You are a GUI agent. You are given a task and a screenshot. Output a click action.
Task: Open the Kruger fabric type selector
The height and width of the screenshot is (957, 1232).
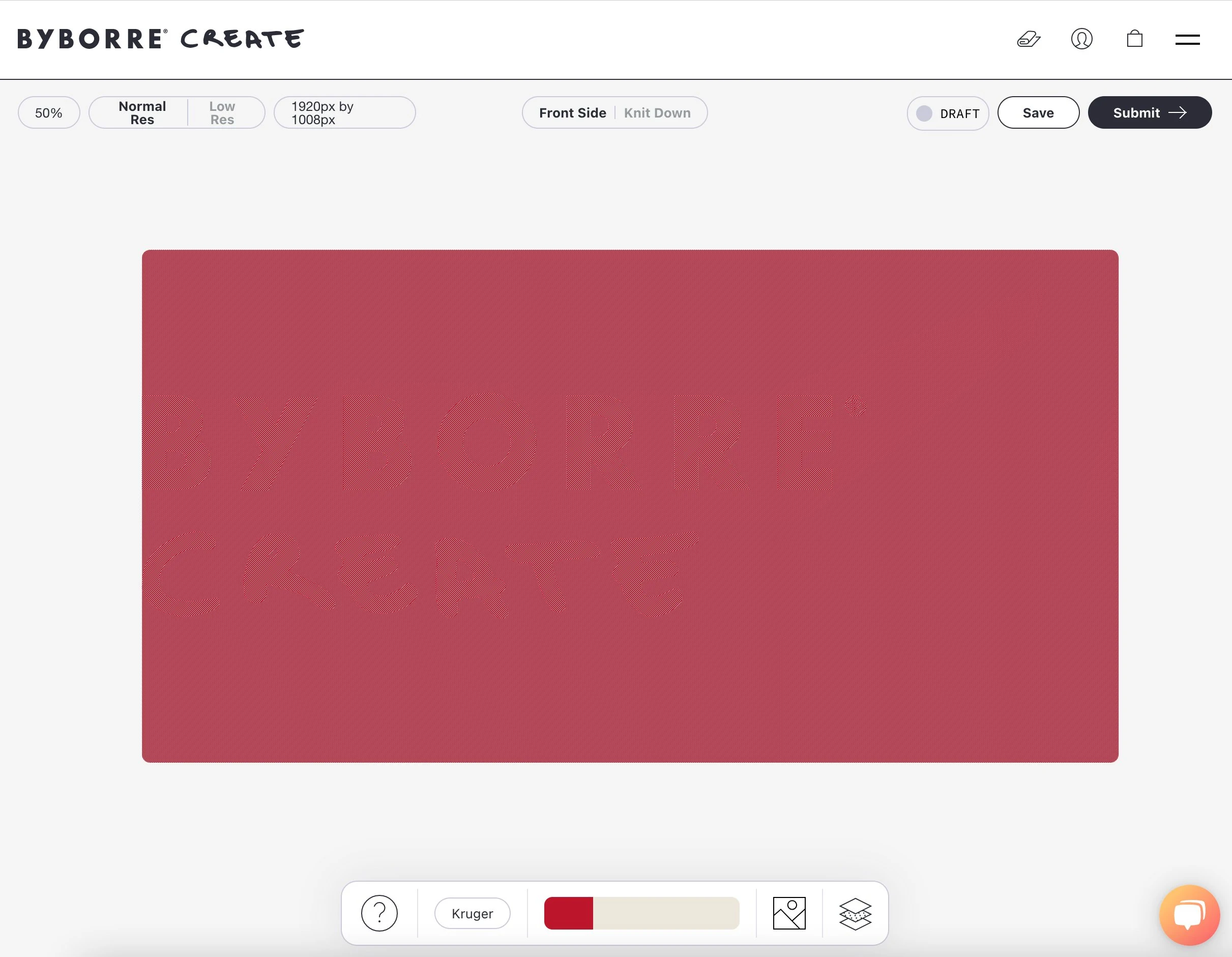(x=472, y=913)
